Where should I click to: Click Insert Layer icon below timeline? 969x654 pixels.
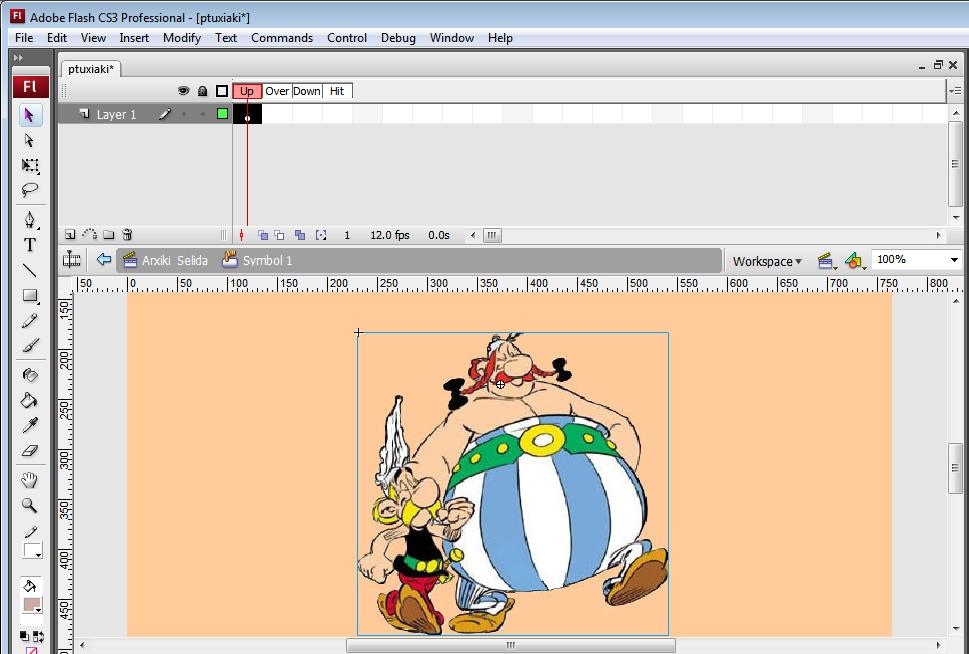point(70,235)
